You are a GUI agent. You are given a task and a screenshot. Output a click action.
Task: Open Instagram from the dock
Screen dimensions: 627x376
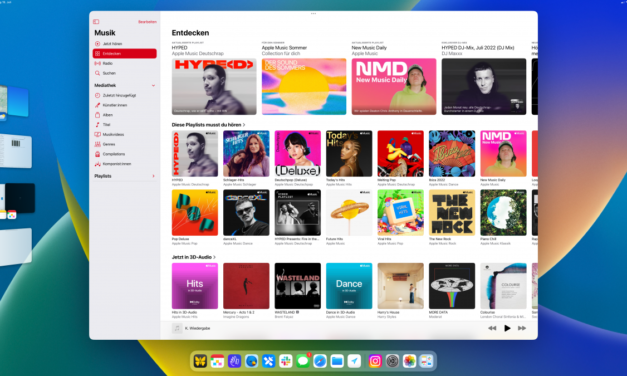[x=375, y=361]
